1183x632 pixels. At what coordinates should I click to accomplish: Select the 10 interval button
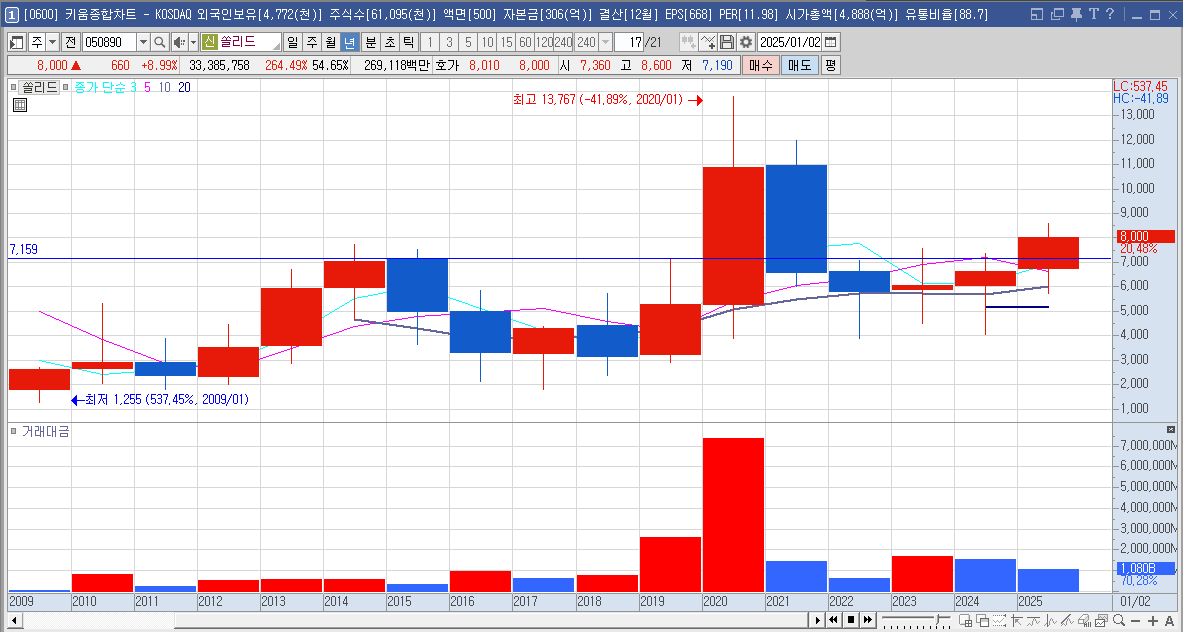click(487, 42)
